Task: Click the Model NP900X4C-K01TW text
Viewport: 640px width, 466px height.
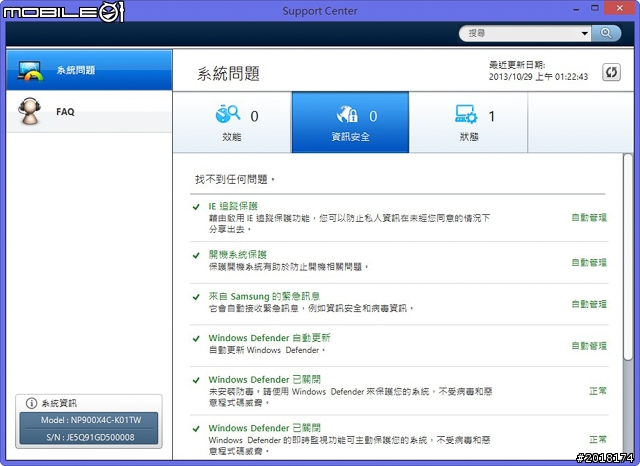Action: click(x=91, y=420)
